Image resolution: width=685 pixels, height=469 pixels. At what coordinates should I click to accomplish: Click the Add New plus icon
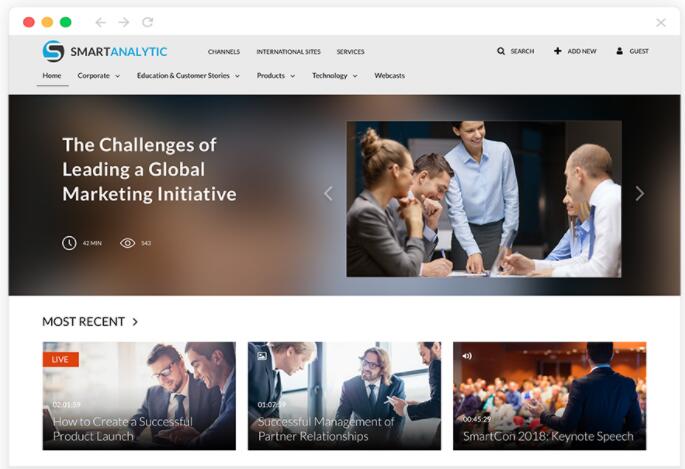(557, 51)
